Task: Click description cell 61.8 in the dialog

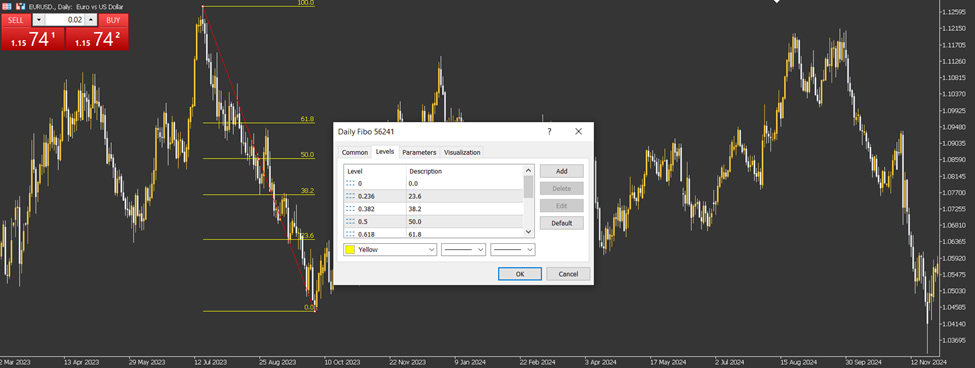Action: (x=415, y=234)
